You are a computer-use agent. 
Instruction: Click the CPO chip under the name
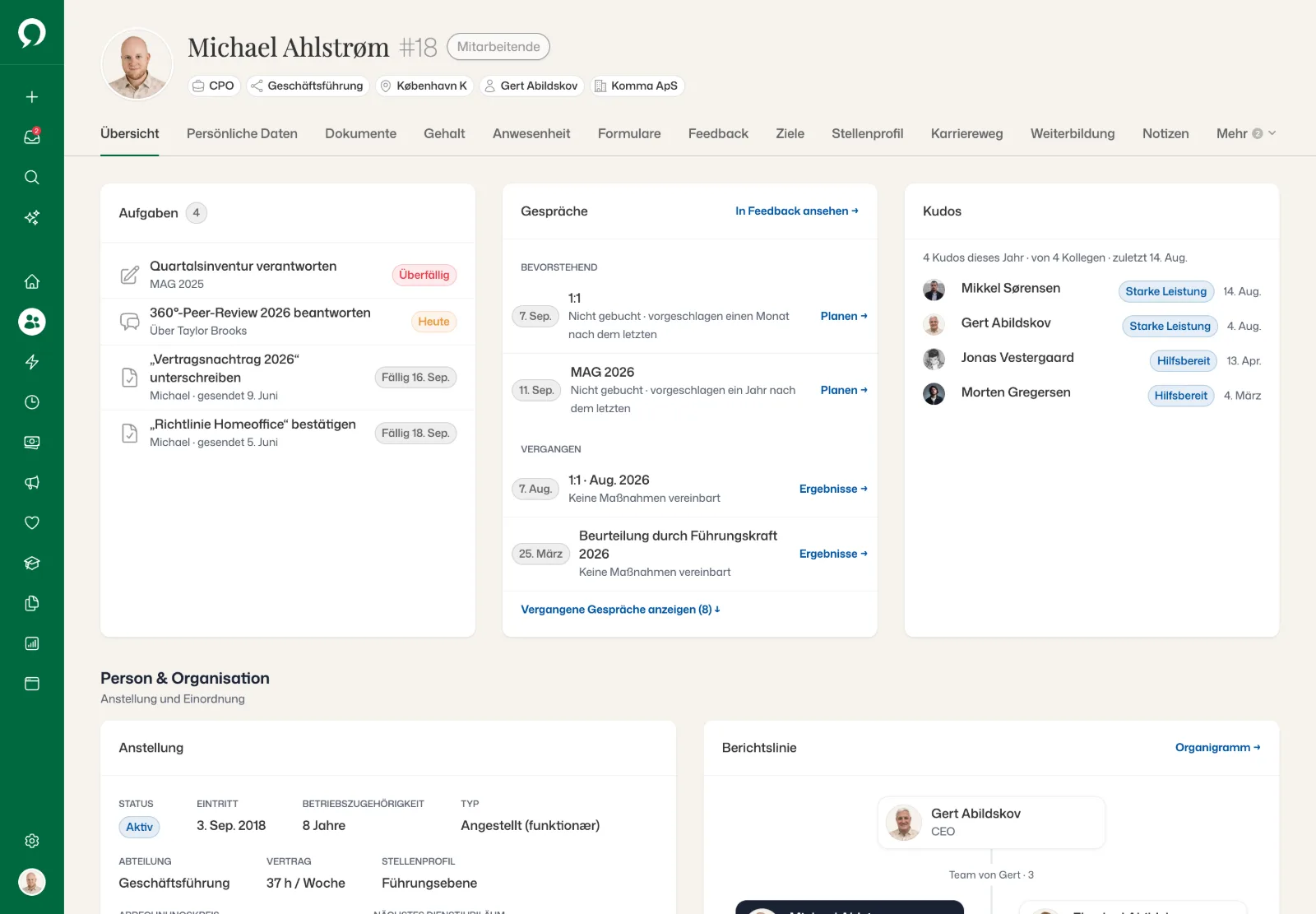(214, 86)
